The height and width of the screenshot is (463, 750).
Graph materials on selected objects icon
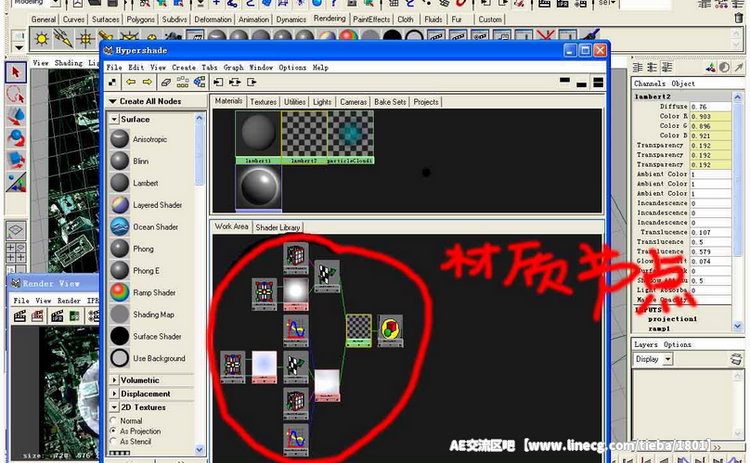(199, 82)
